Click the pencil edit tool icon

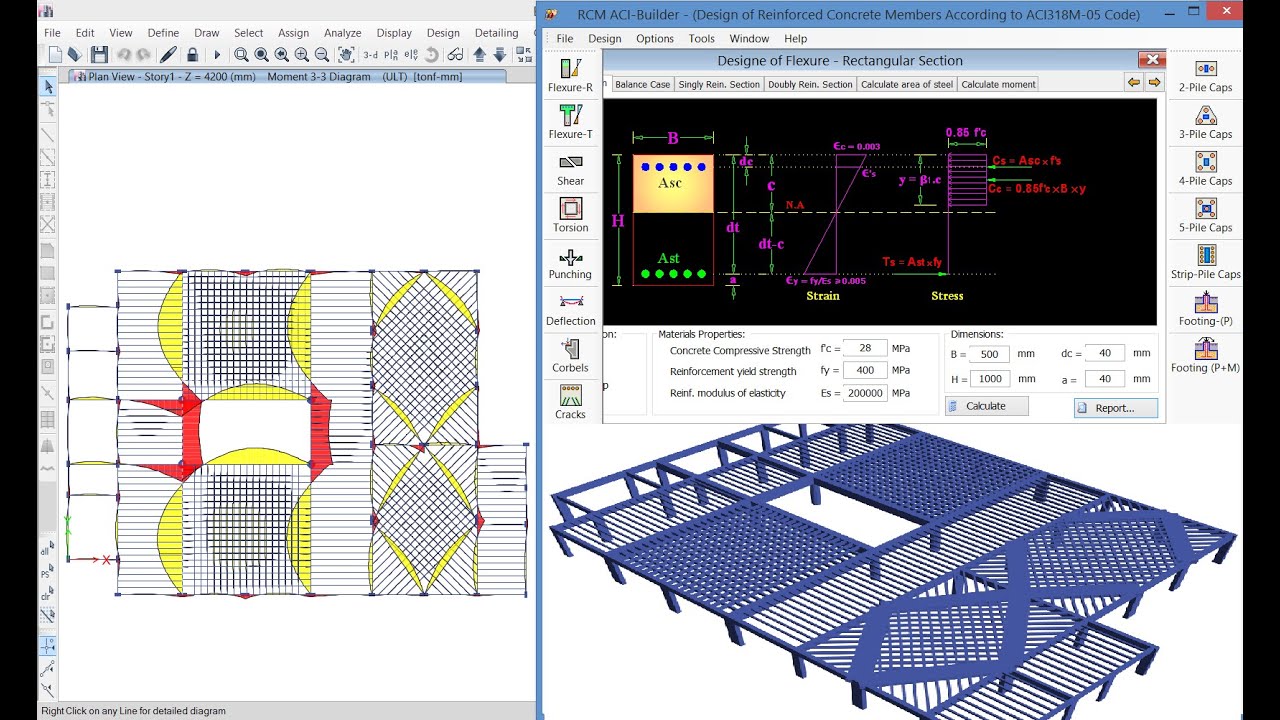pyautogui.click(x=168, y=55)
